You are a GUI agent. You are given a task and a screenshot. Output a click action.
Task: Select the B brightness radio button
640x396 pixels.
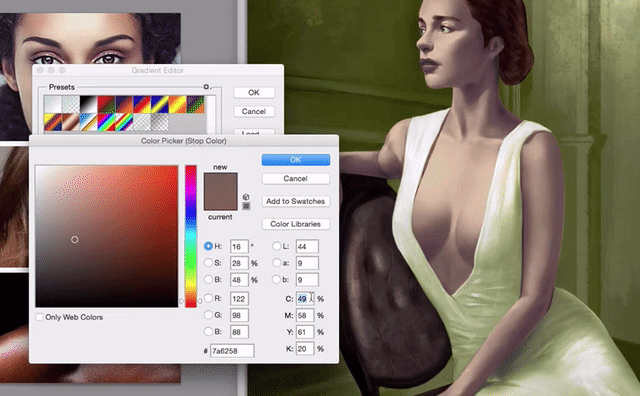(208, 279)
